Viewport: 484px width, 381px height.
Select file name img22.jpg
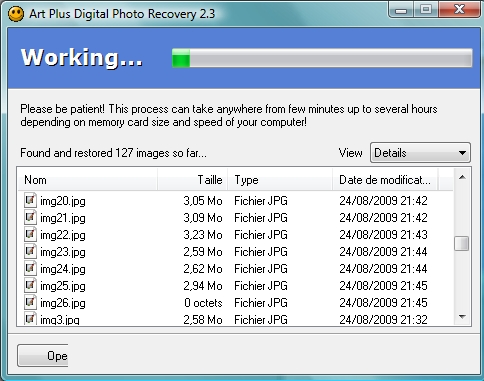63,235
